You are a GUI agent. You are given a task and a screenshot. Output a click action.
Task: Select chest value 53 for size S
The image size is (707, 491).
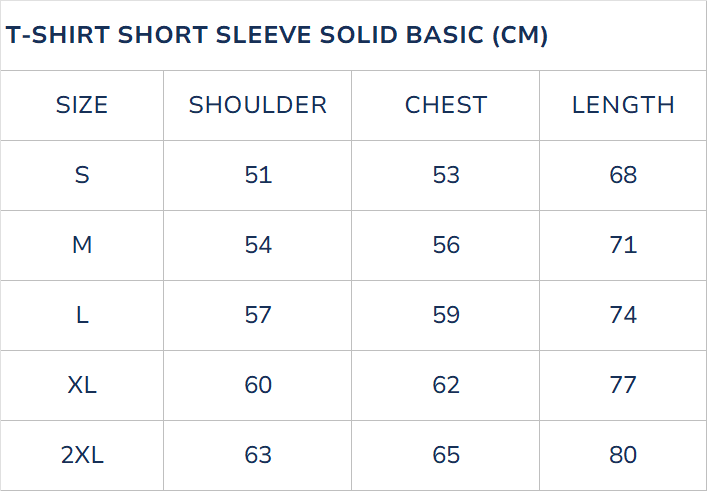(x=446, y=175)
